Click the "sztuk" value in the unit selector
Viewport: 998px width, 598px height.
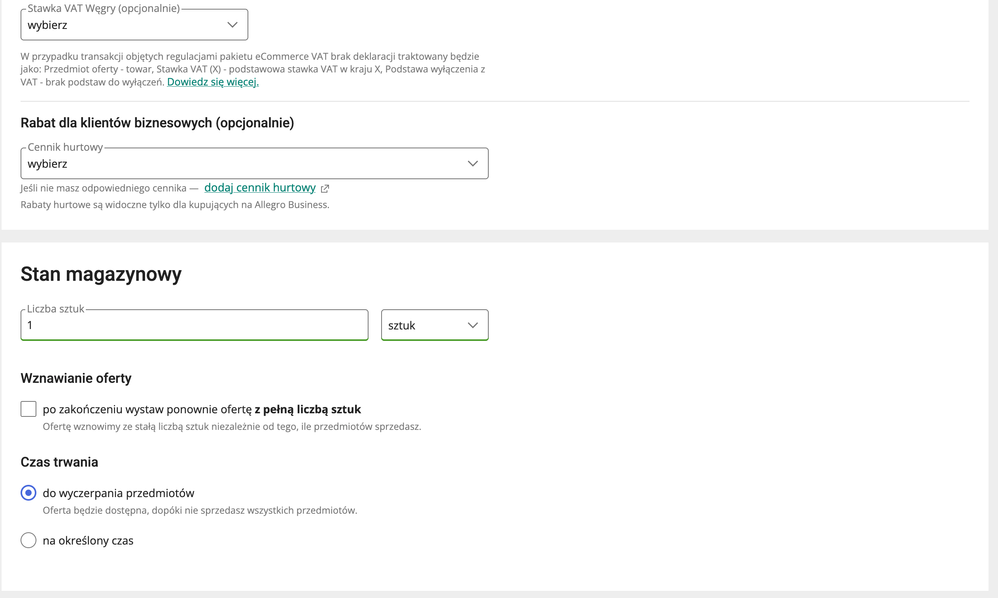pyautogui.click(x=402, y=326)
